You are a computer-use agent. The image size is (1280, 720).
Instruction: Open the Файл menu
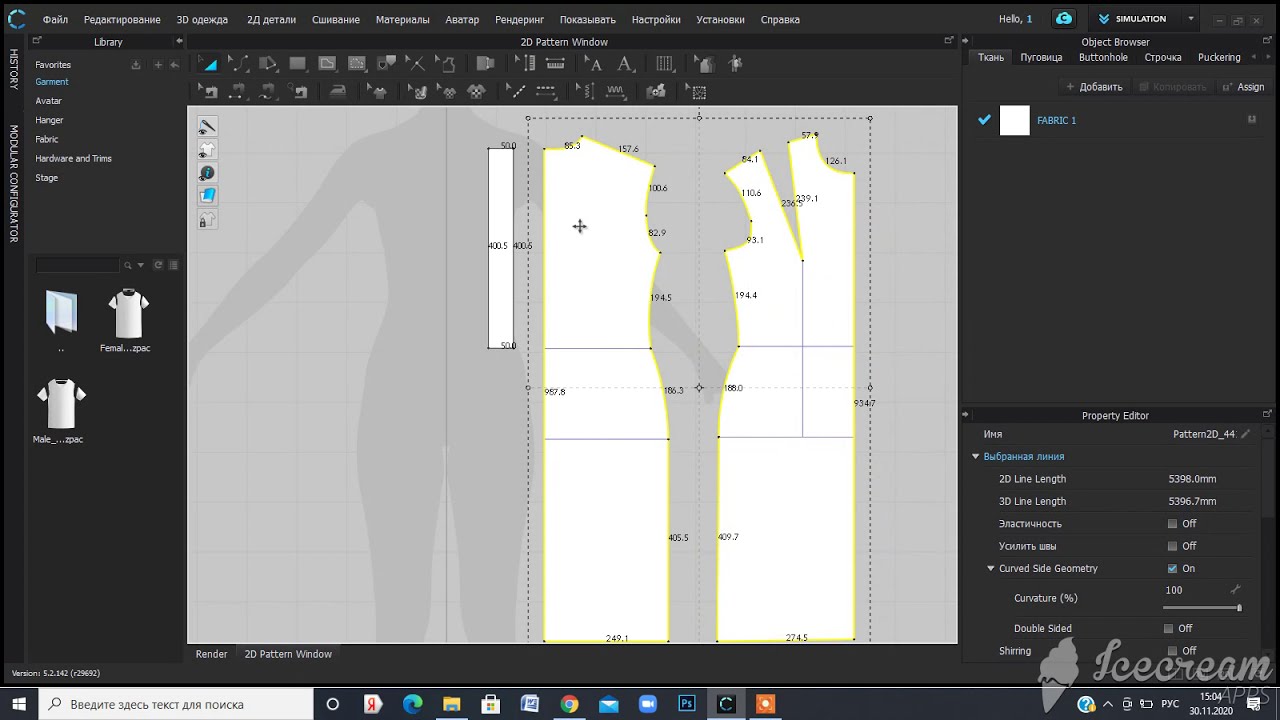coord(55,20)
